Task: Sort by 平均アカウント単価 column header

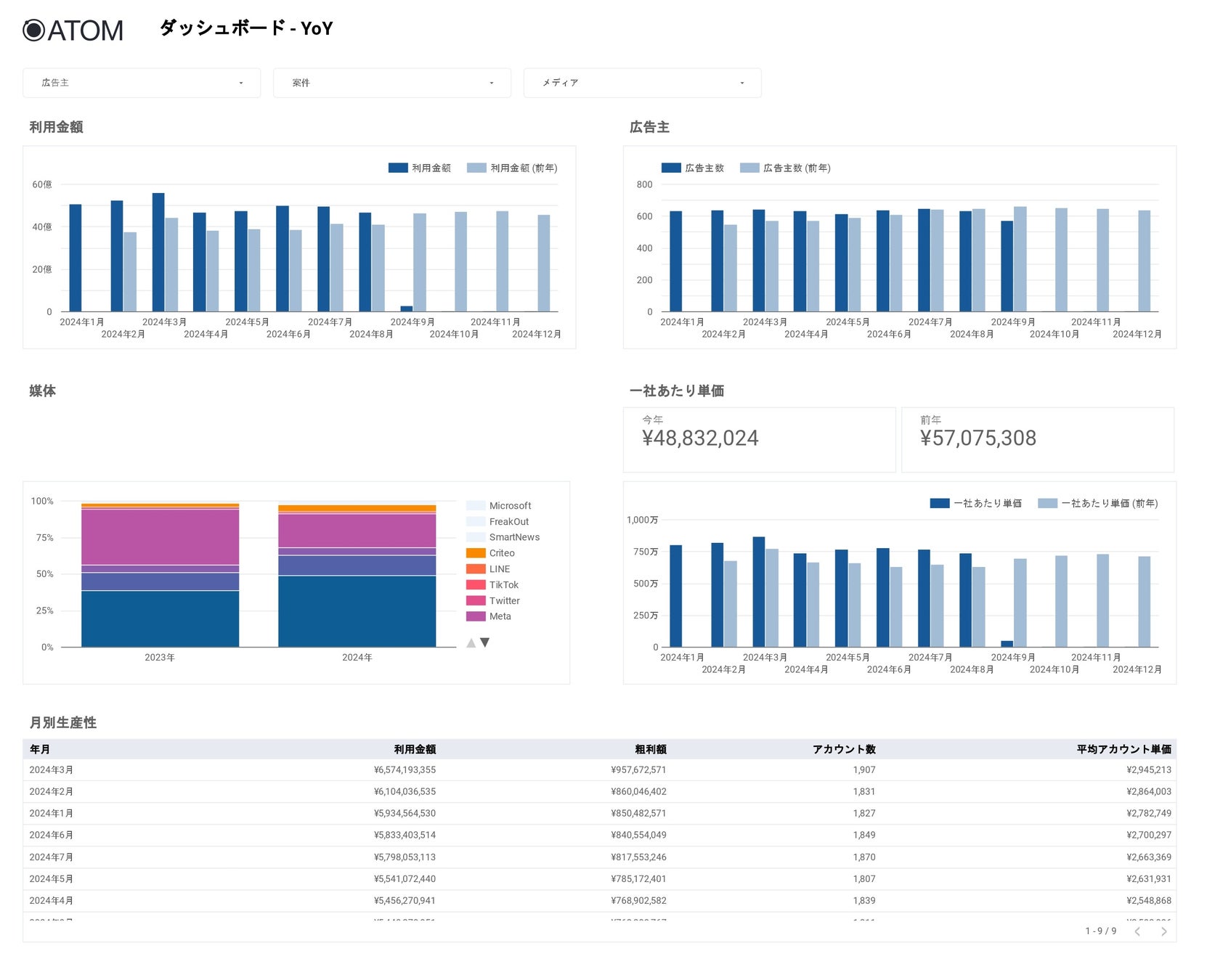Action: coord(1123,749)
